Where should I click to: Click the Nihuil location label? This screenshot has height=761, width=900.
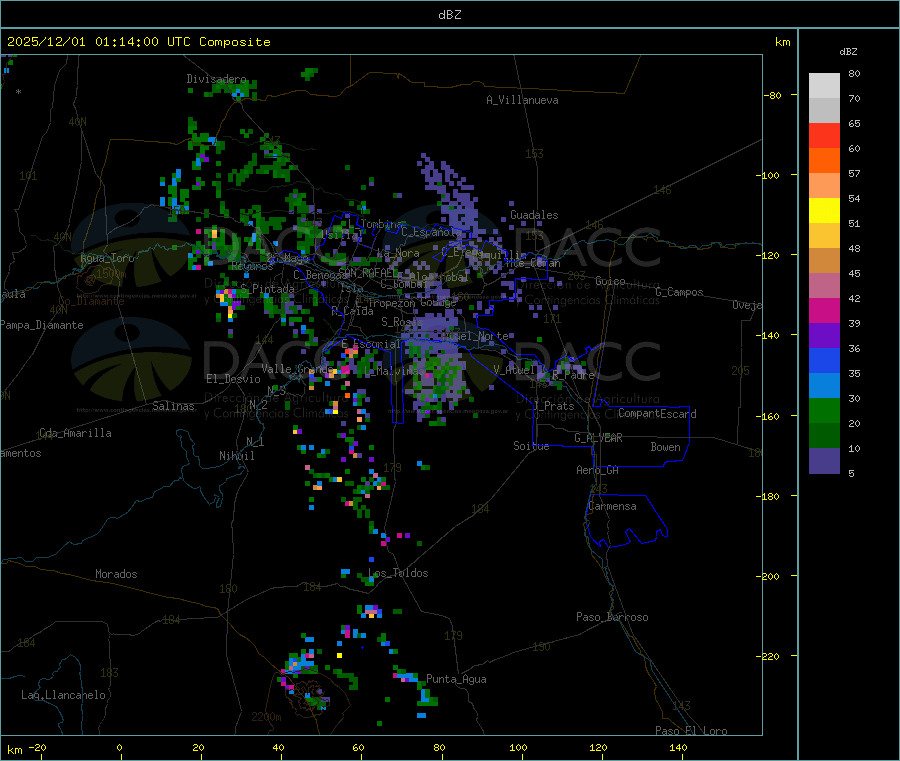coord(236,456)
